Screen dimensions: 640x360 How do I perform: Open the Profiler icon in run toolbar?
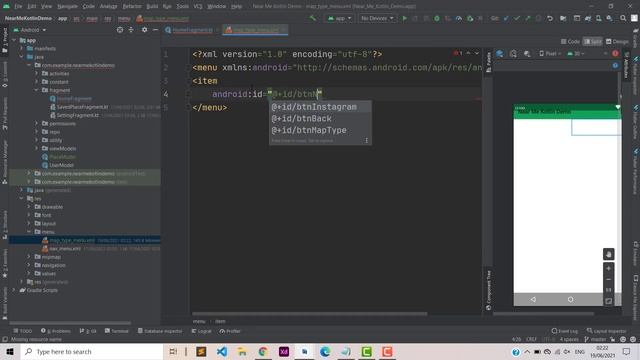point(459,18)
